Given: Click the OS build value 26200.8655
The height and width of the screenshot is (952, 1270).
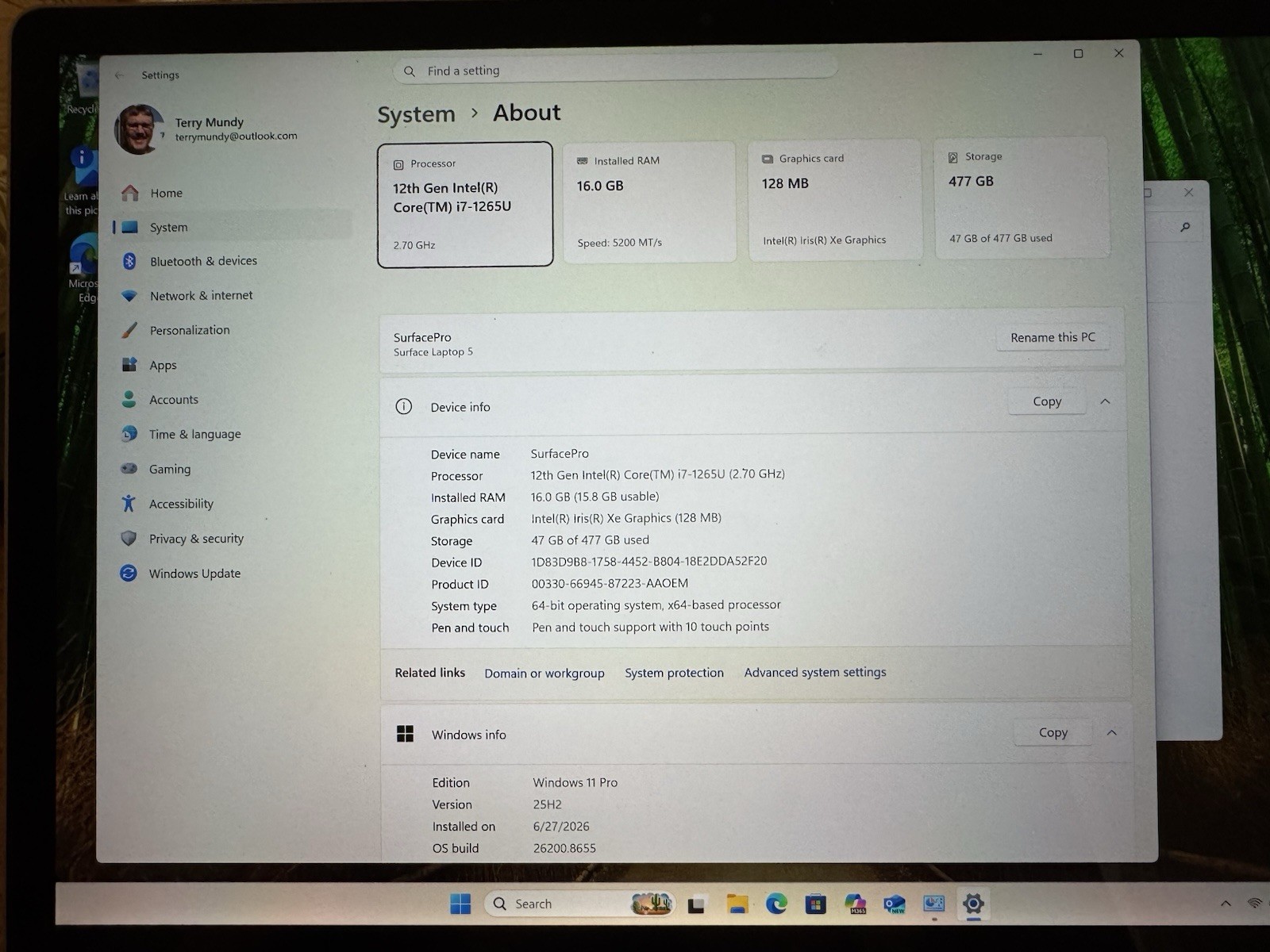Looking at the screenshot, I should point(564,848).
